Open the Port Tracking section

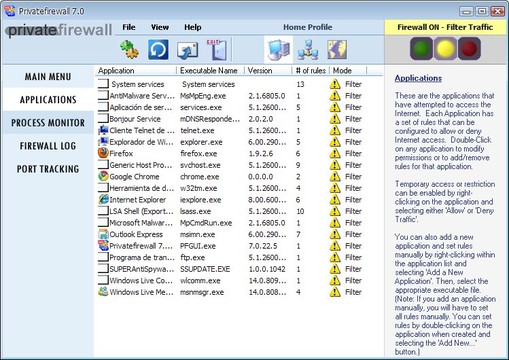tap(48, 169)
